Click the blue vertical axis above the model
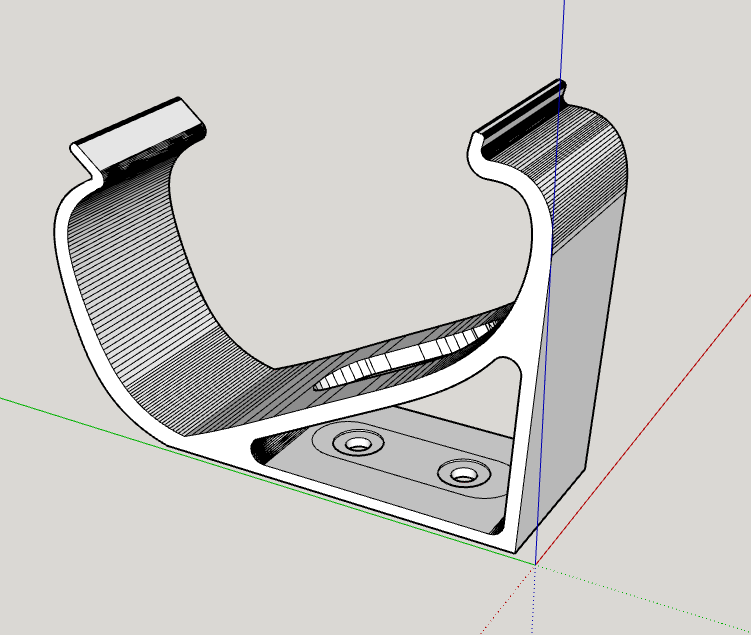The width and height of the screenshot is (751, 635). 562,41
